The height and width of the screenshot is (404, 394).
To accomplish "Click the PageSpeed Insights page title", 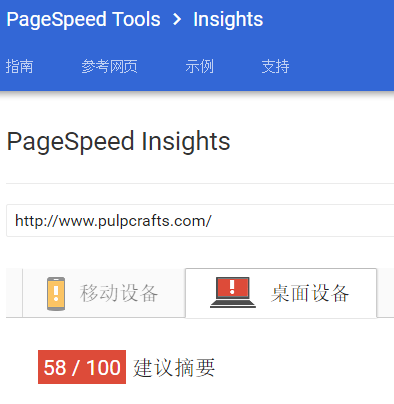I will tap(118, 142).
